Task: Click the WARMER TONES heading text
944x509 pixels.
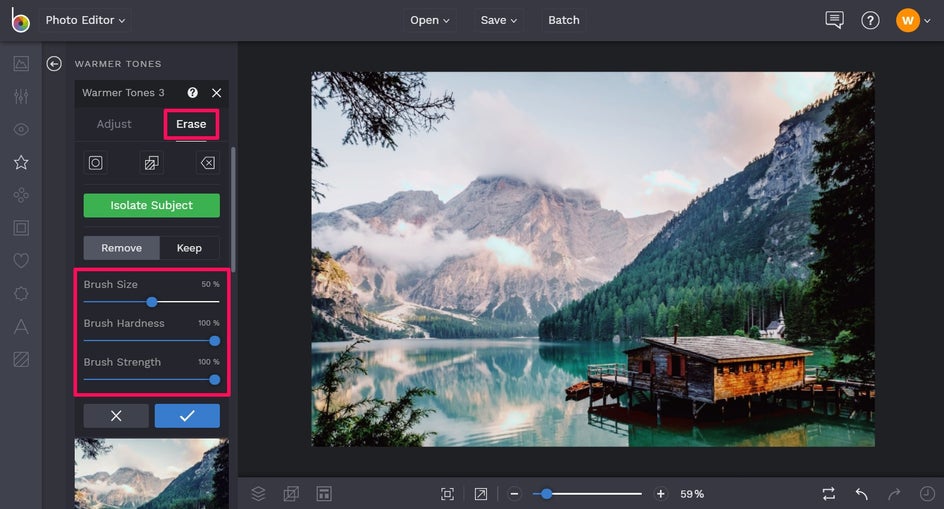Action: point(118,64)
